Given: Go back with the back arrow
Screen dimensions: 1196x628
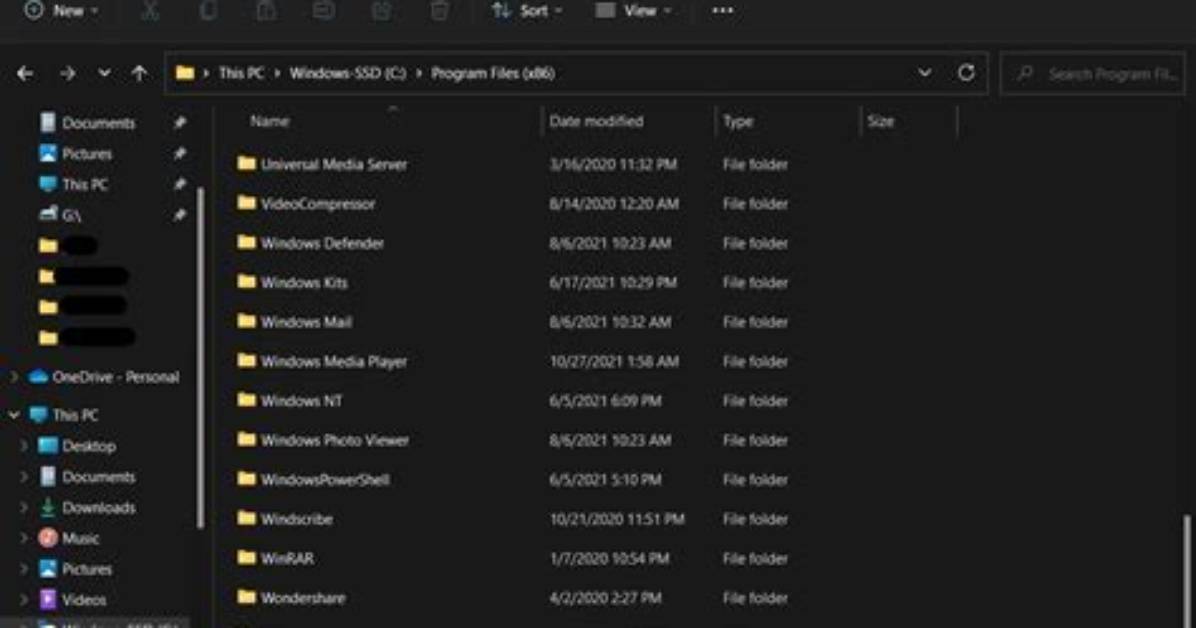Looking at the screenshot, I should point(25,73).
